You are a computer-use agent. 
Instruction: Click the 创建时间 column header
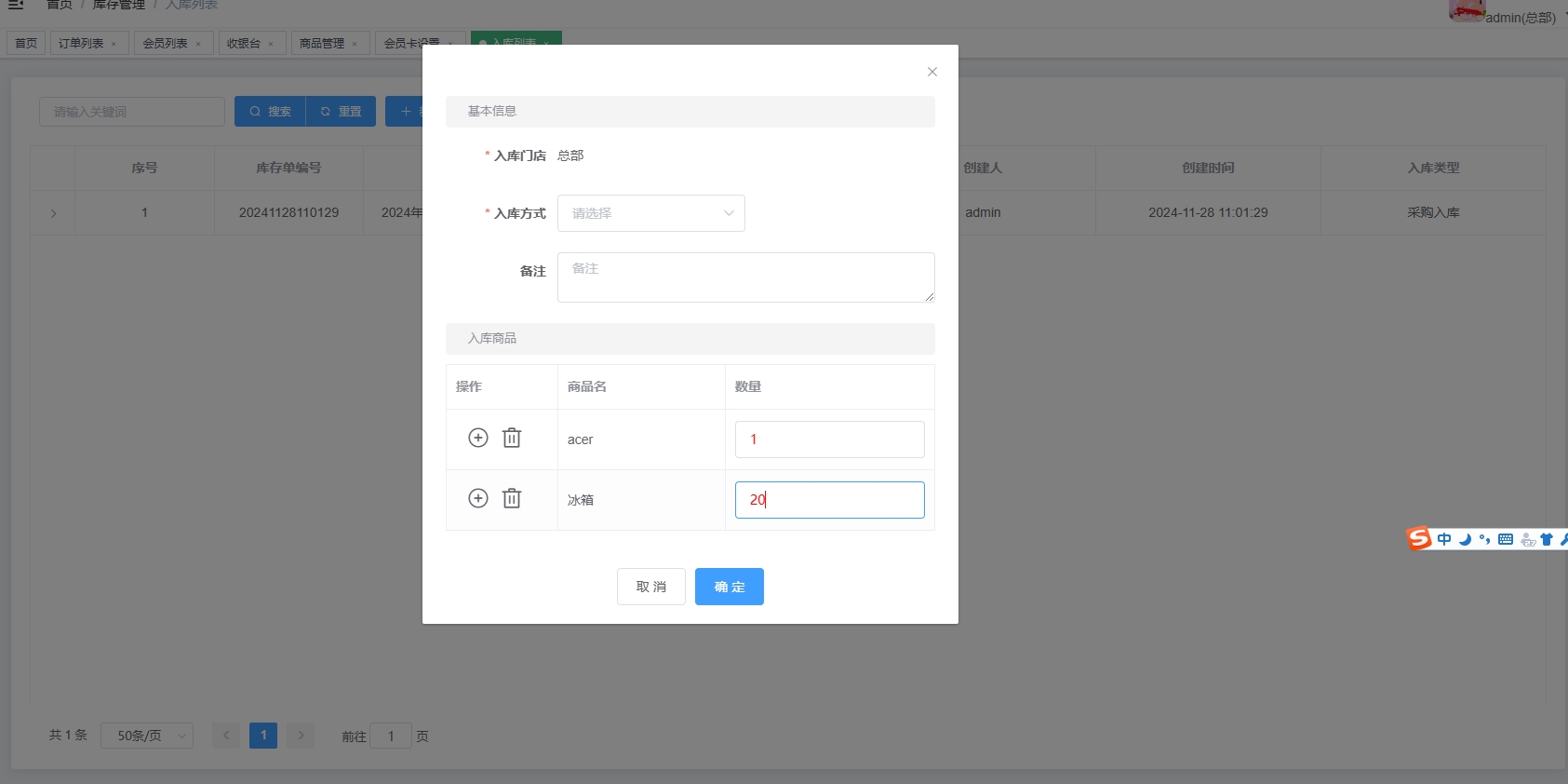click(1208, 168)
